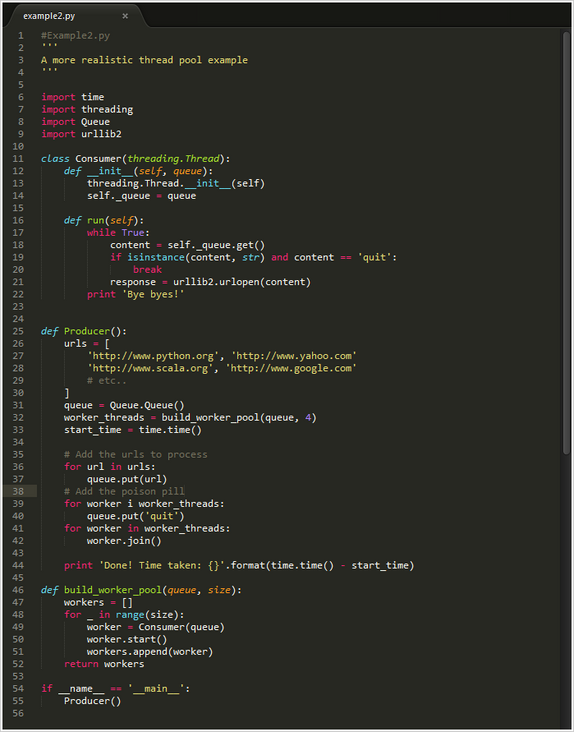This screenshot has height=732, width=574.
Task: Click 'self._queue = queue' line
Action: click(142, 196)
